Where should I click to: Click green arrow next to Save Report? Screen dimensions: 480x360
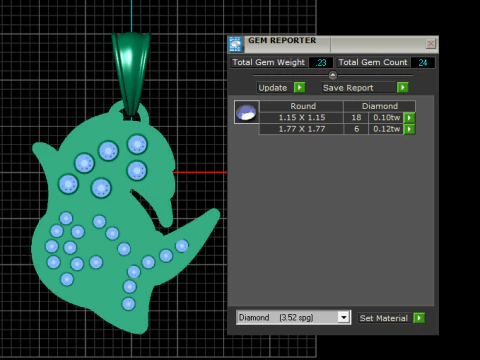[403, 87]
